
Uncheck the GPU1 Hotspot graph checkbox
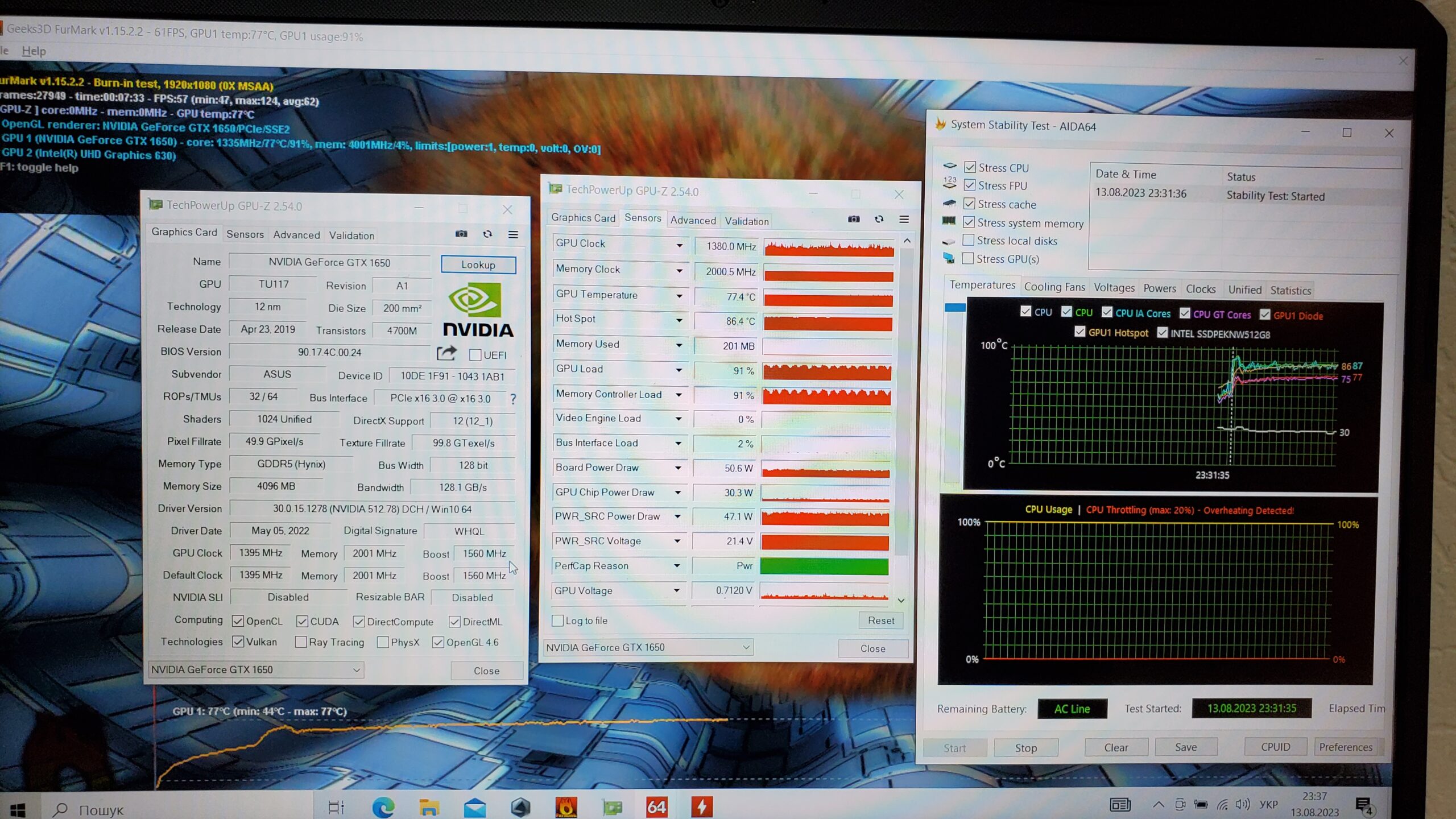pos(1079,332)
